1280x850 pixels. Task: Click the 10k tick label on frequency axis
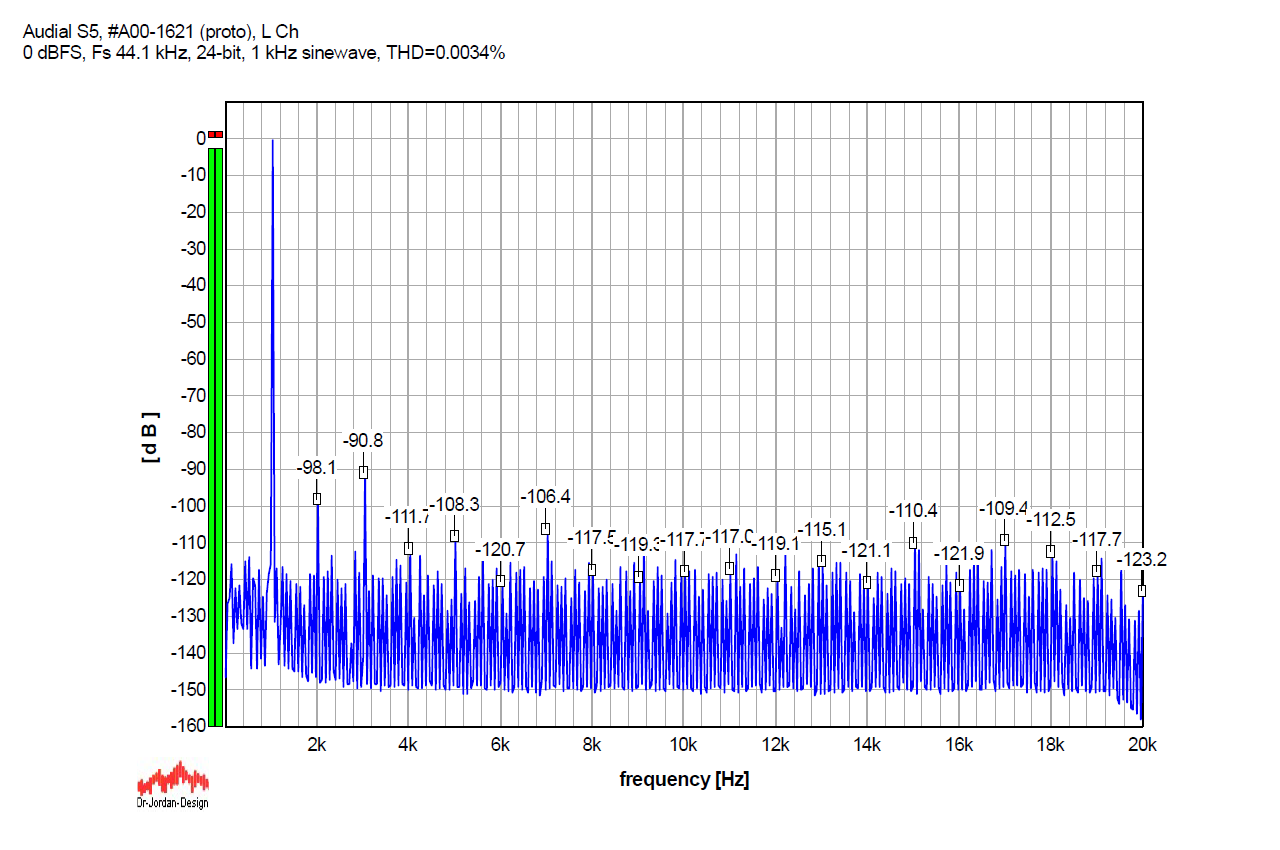coord(684,745)
